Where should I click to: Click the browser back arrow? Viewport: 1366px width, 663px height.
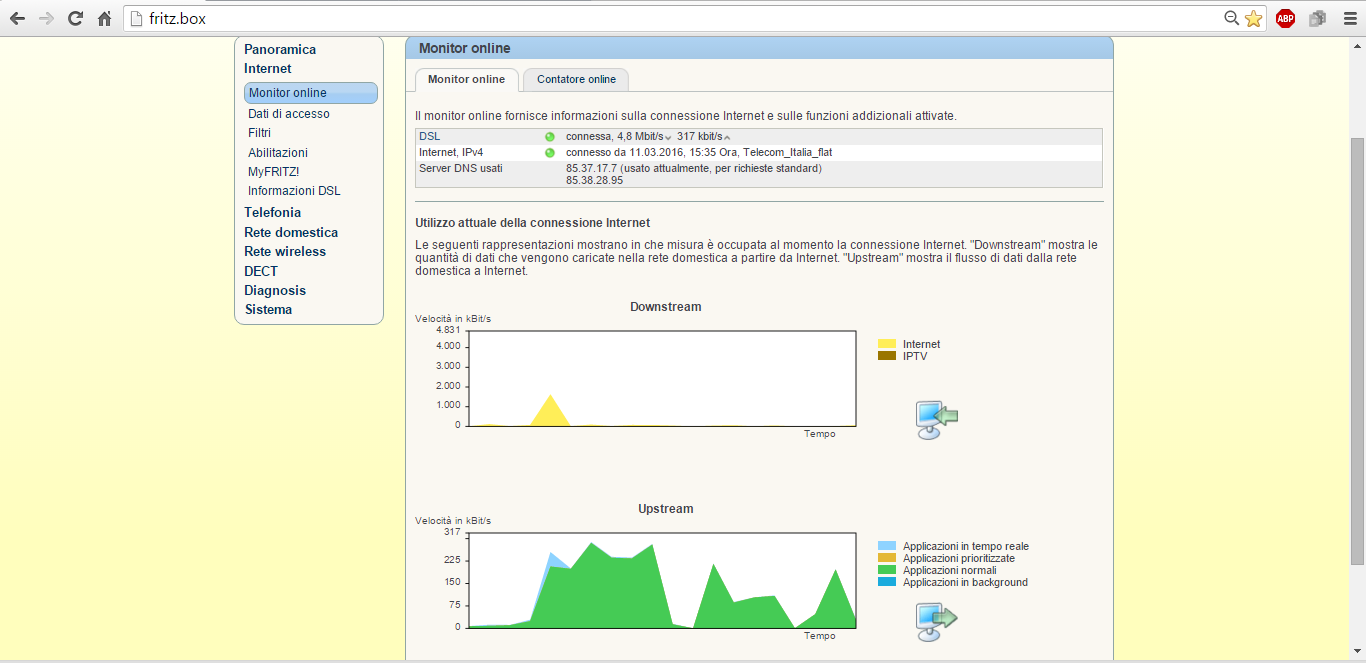tap(17, 18)
